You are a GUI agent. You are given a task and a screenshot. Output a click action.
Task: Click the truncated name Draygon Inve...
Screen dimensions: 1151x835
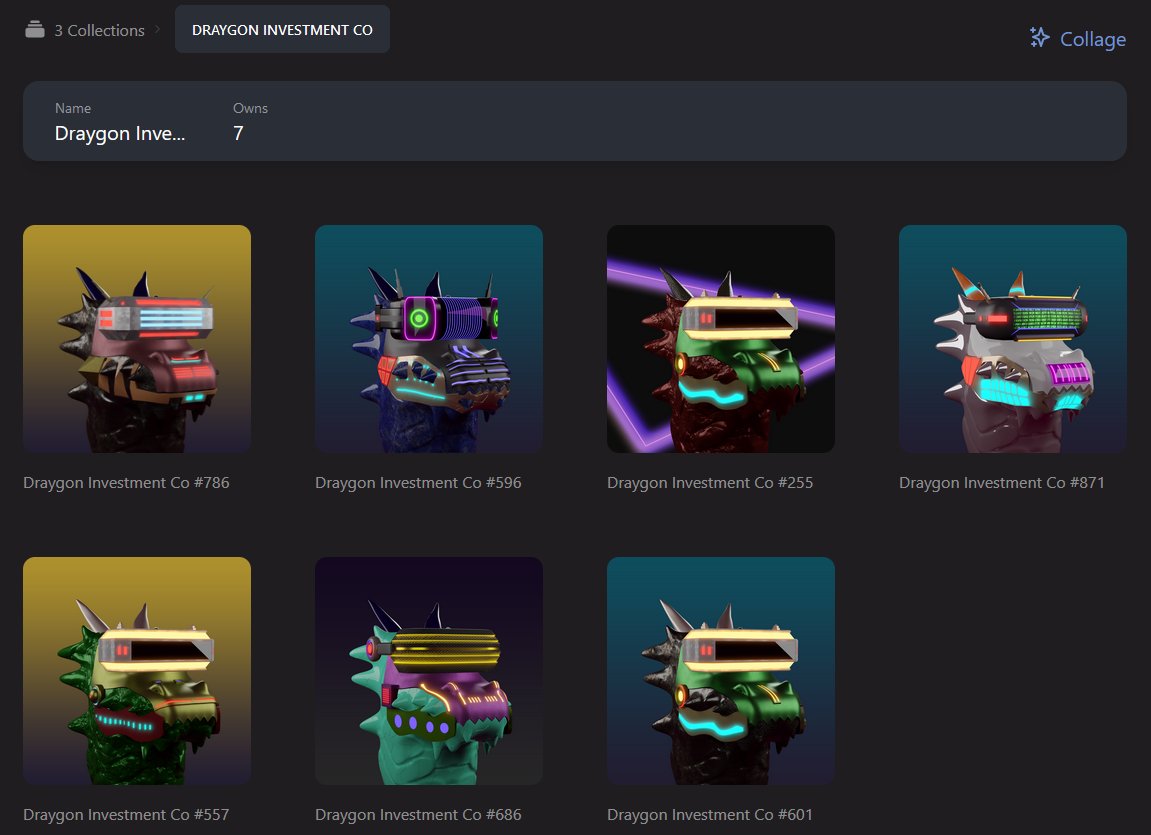(x=120, y=134)
